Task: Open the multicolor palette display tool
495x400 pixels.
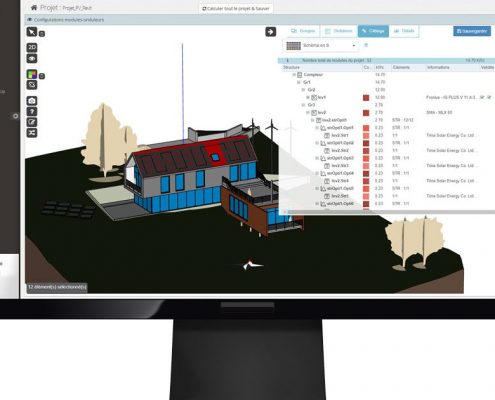Action: tap(32, 74)
